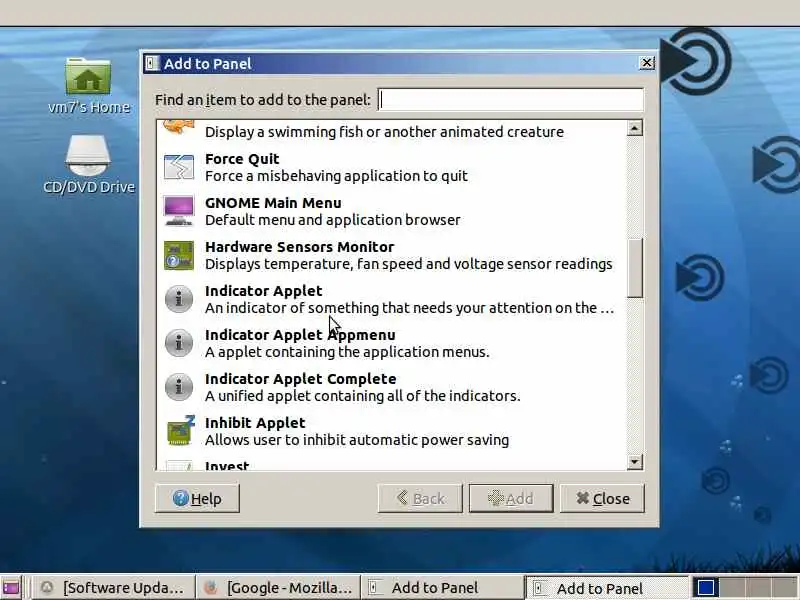This screenshot has height=600, width=800.
Task: Select the GNOME Main Menu icon
Action: pos(179,211)
